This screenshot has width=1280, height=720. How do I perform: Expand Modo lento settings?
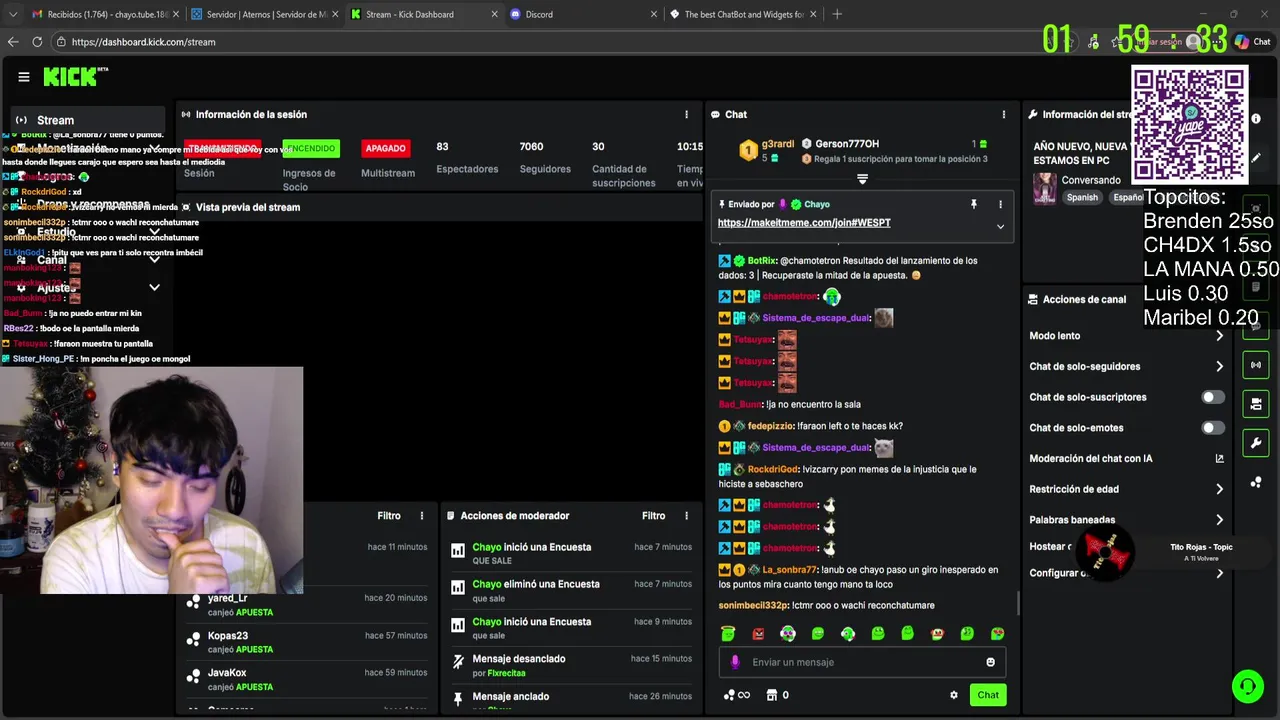[1126, 336]
